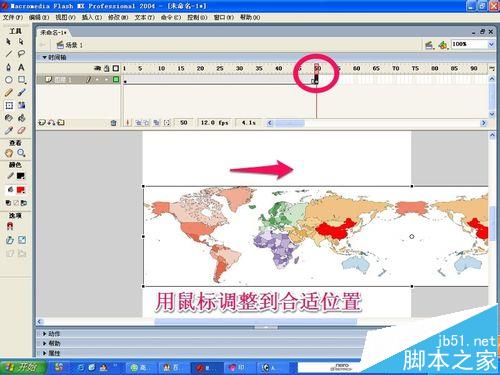Open the 修改(M) menu
Viewport: 500px width, 375px height.
pyautogui.click(x=118, y=17)
